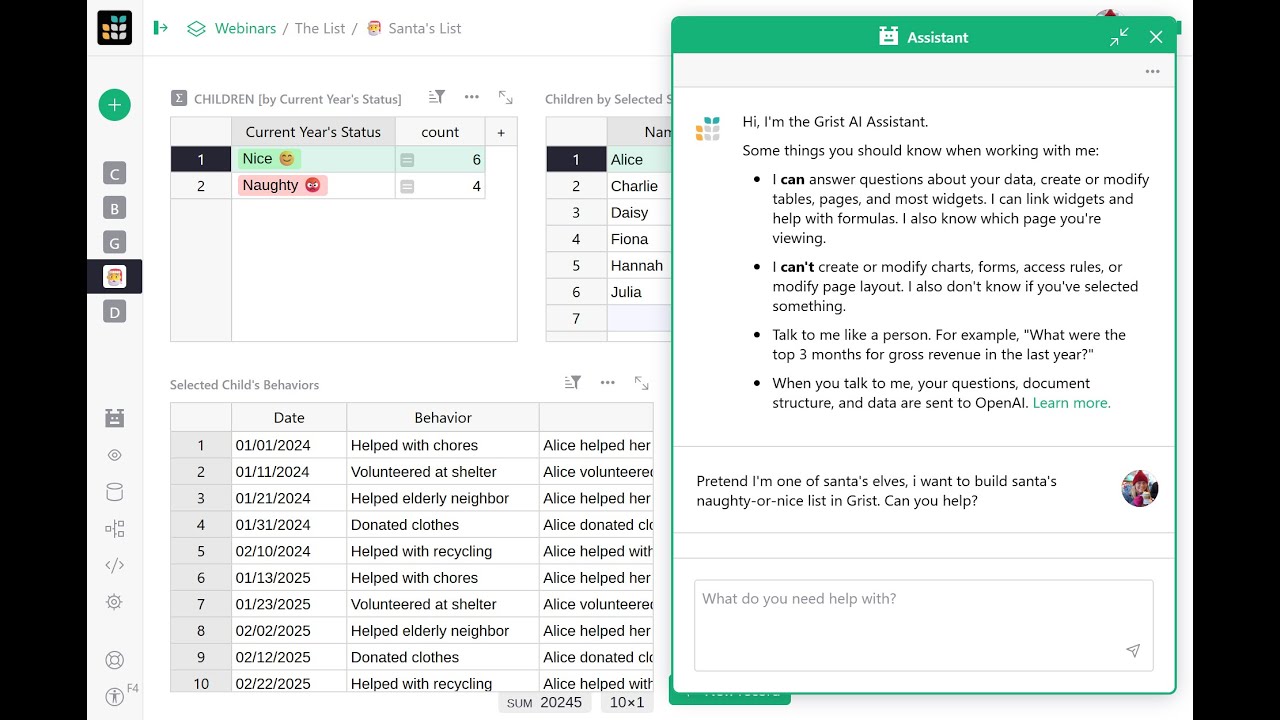
Task: Click the Date column header
Action: click(x=289, y=418)
